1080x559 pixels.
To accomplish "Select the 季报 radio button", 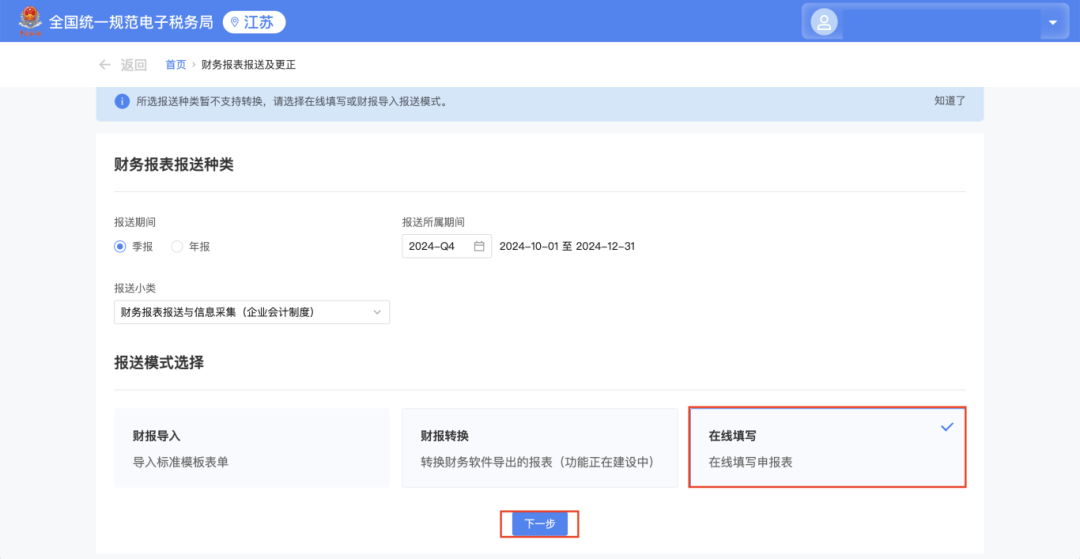I will point(120,246).
